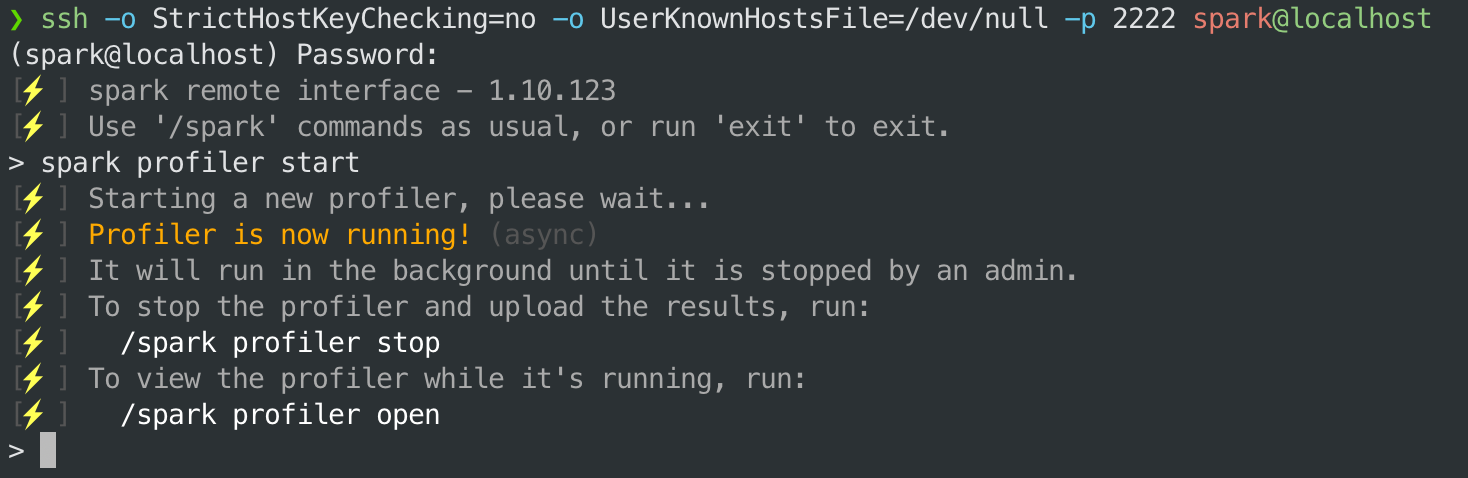This screenshot has width=1468, height=478.
Task: Click the lightning icon before "It will run in the background"
Action: (x=33, y=271)
